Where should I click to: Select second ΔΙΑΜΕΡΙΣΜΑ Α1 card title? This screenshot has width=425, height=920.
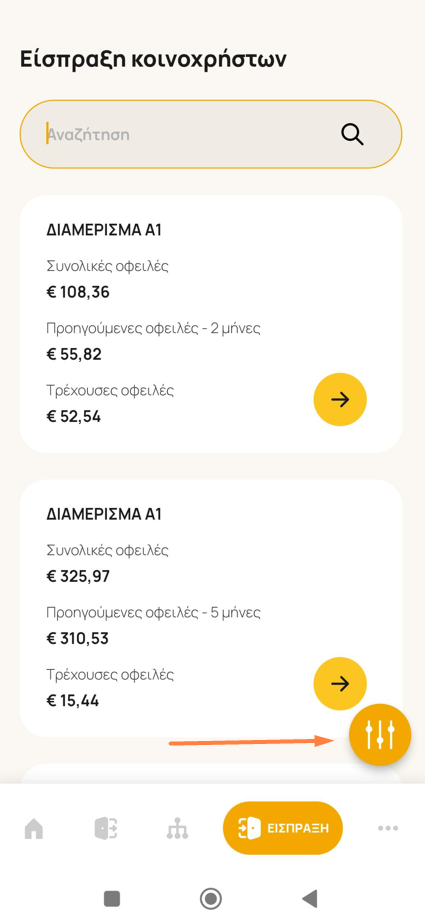pyautogui.click(x=104, y=514)
